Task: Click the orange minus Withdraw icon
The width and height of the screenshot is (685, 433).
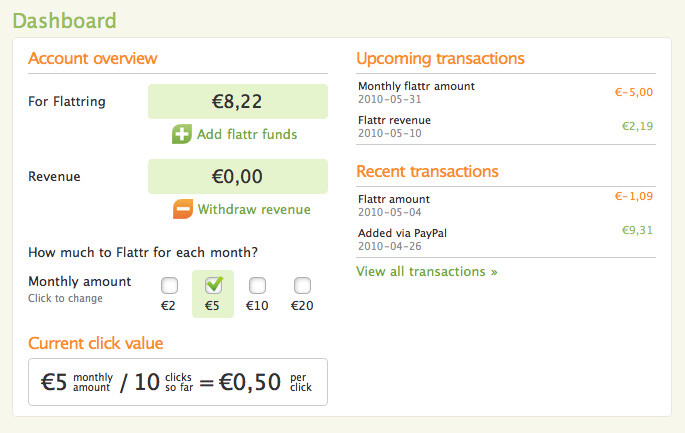Action: (x=183, y=209)
